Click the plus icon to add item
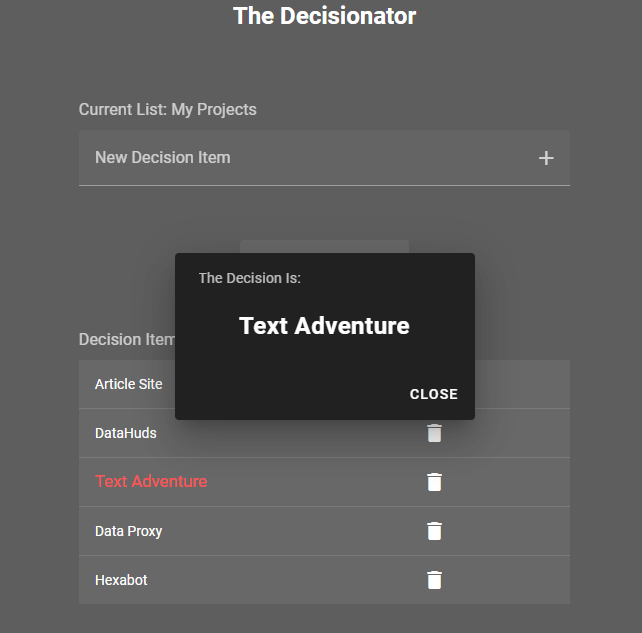Viewport: 642px width, 633px height. click(x=546, y=158)
